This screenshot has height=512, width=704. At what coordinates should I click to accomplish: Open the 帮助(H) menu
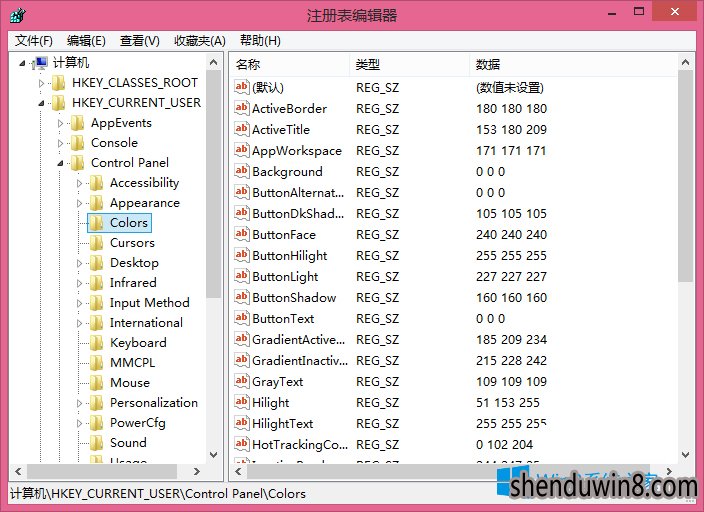point(260,41)
